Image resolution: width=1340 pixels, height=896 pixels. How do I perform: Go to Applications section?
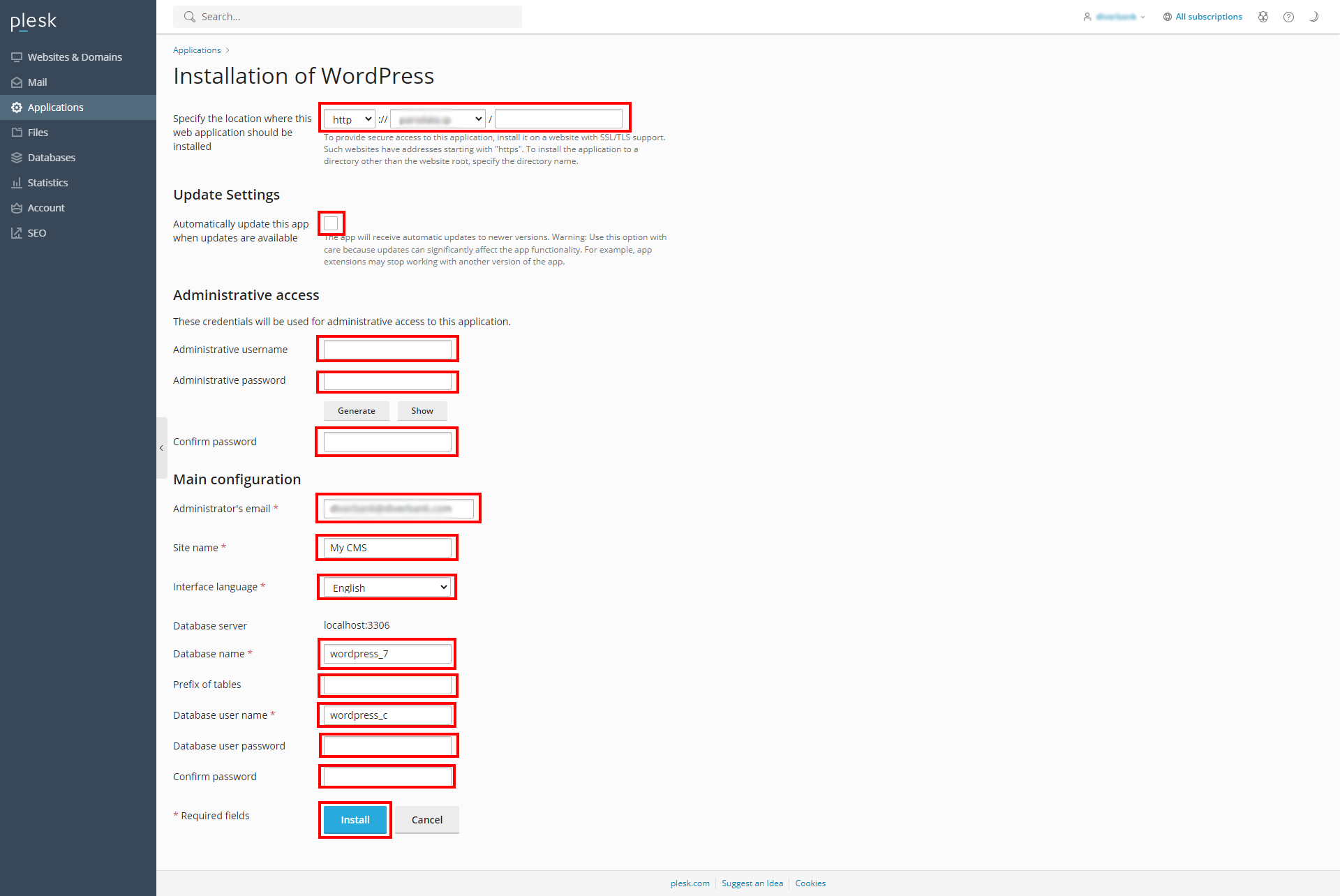coord(78,107)
